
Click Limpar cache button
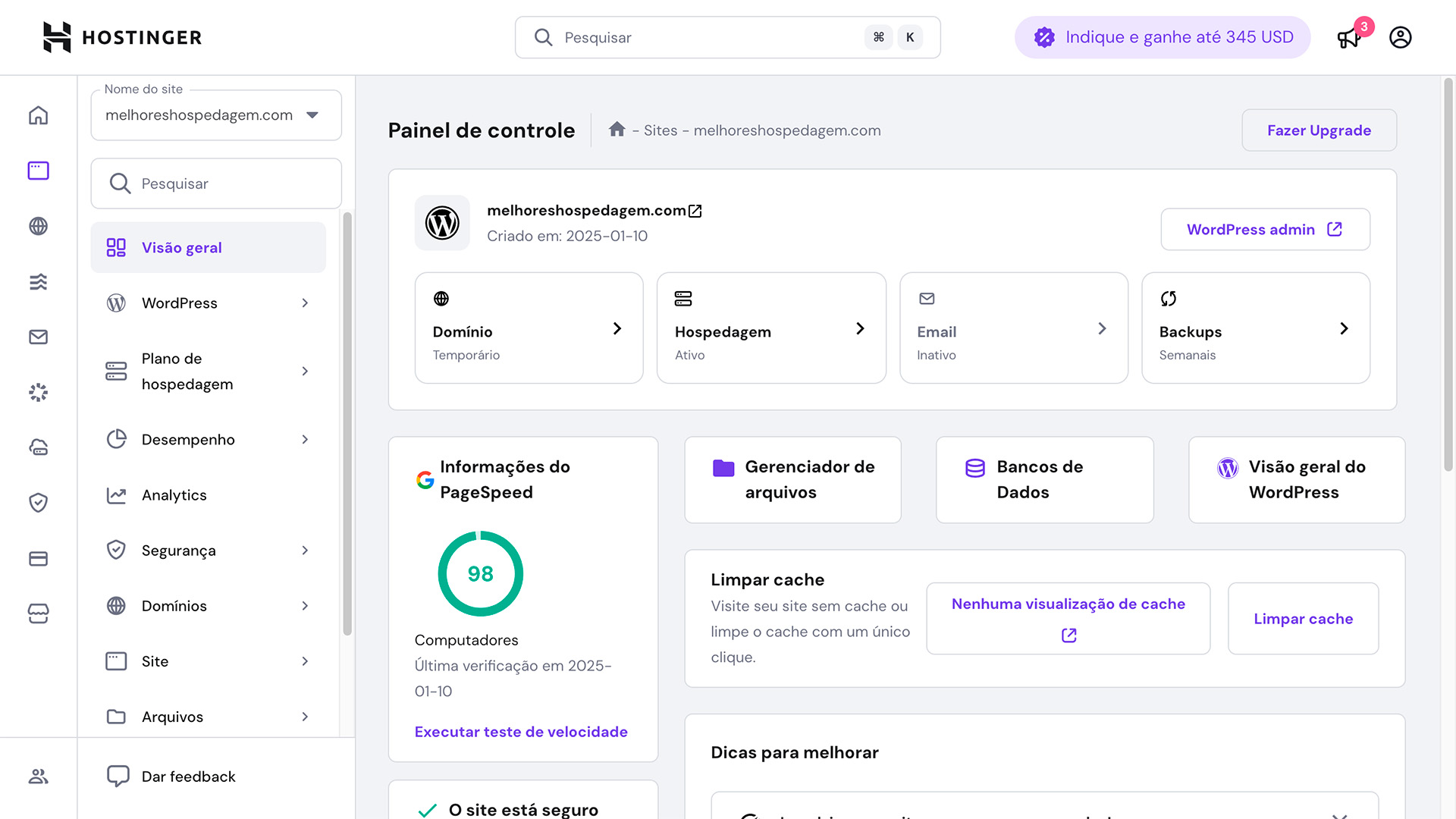[x=1303, y=619]
